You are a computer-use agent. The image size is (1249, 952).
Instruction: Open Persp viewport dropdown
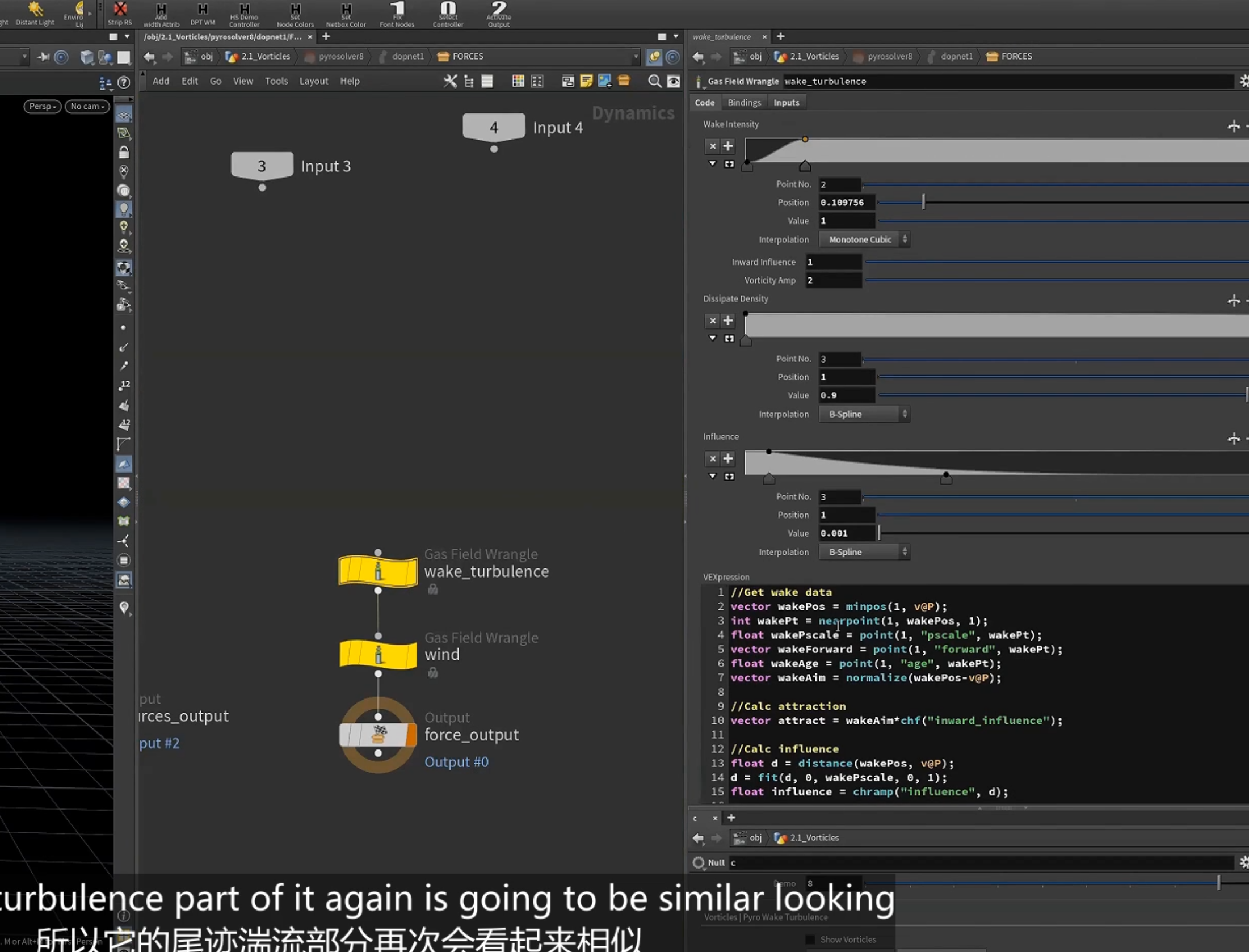click(x=42, y=106)
